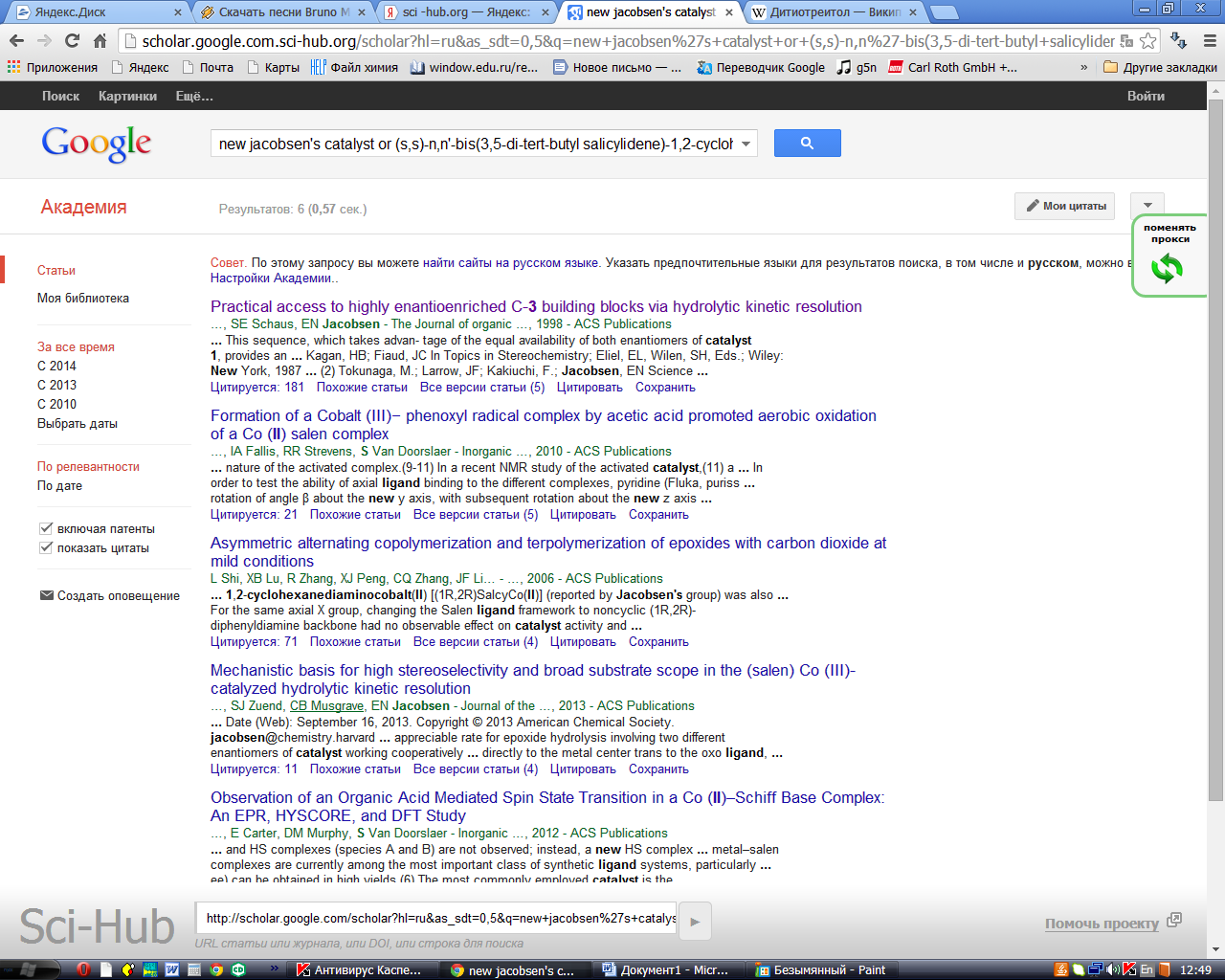Click the Google logo
The height and width of the screenshot is (980, 1225).
pyautogui.click(x=96, y=144)
